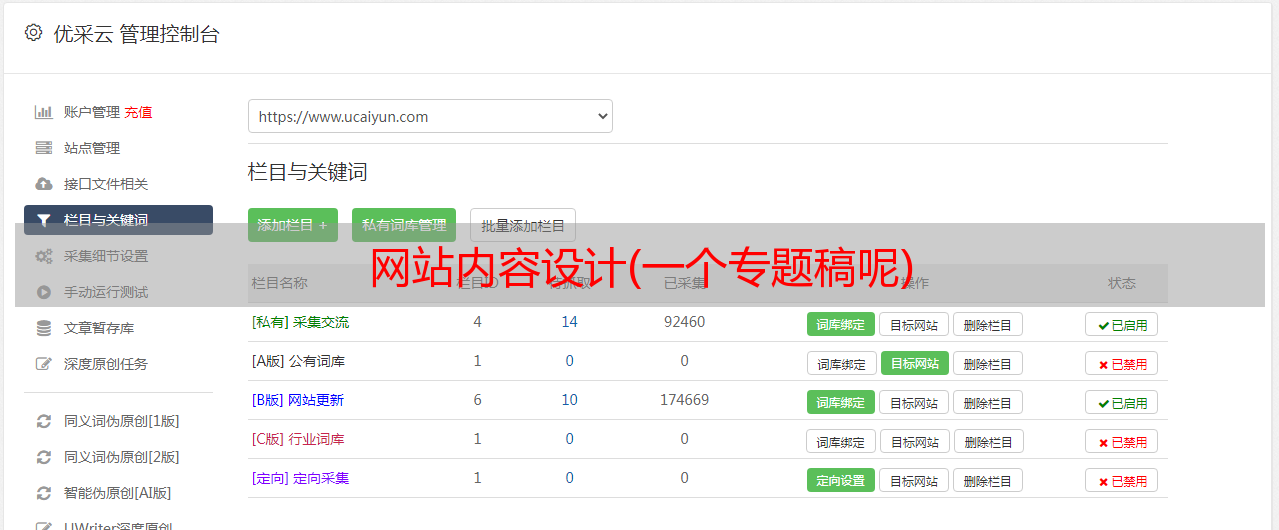This screenshot has height=530, width=1279.
Task: Click the bar chart icon for 账户管理
Action: [x=43, y=112]
